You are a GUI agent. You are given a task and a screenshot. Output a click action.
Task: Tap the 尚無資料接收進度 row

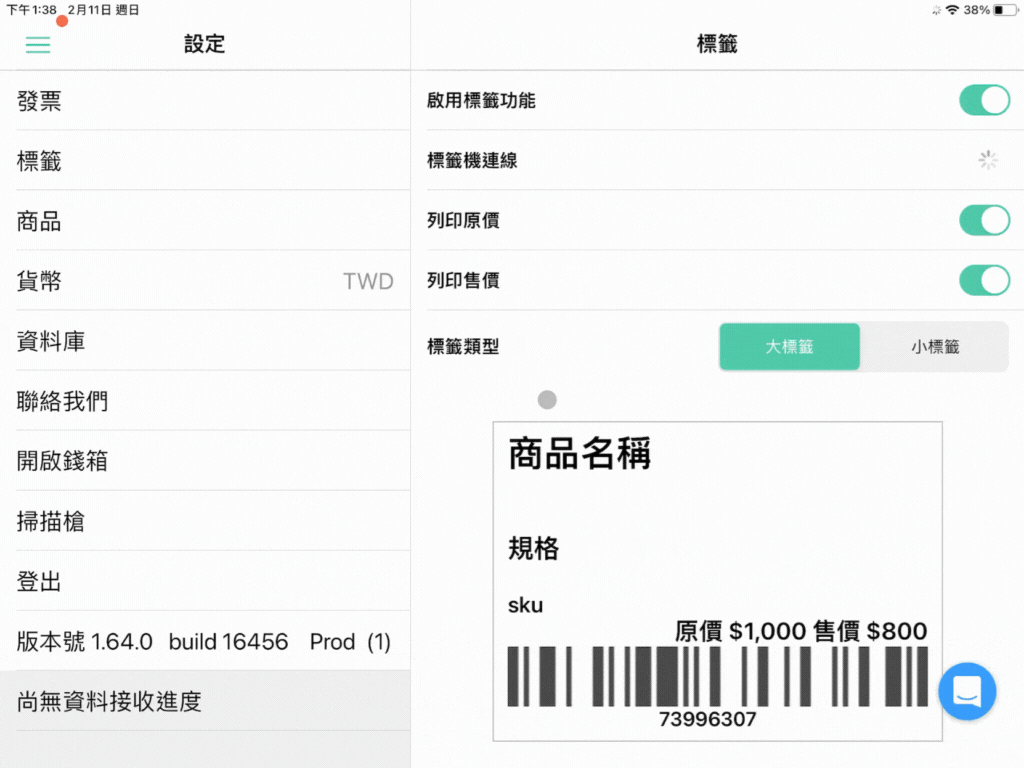[205, 701]
